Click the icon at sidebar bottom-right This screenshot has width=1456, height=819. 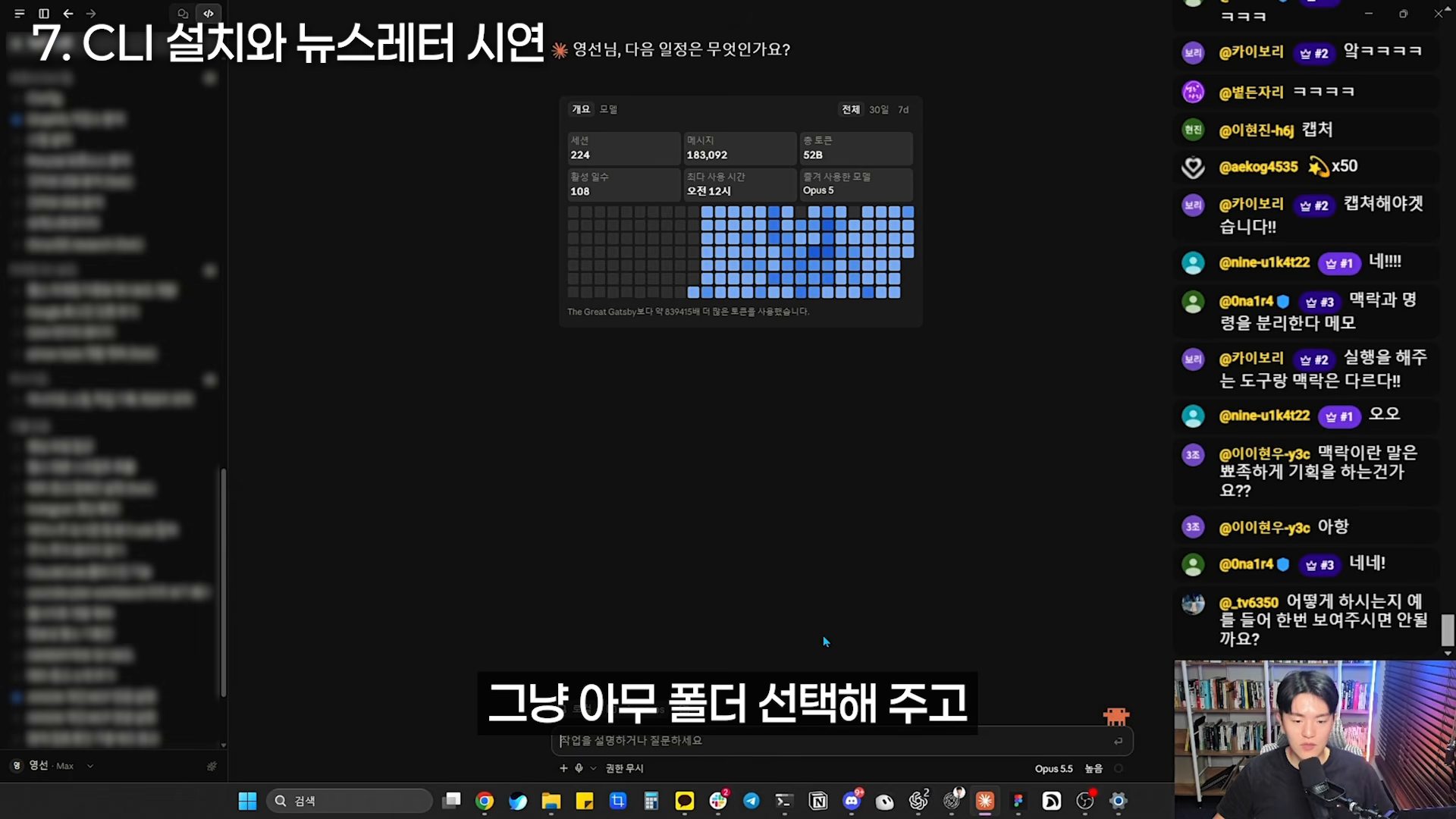point(212,767)
